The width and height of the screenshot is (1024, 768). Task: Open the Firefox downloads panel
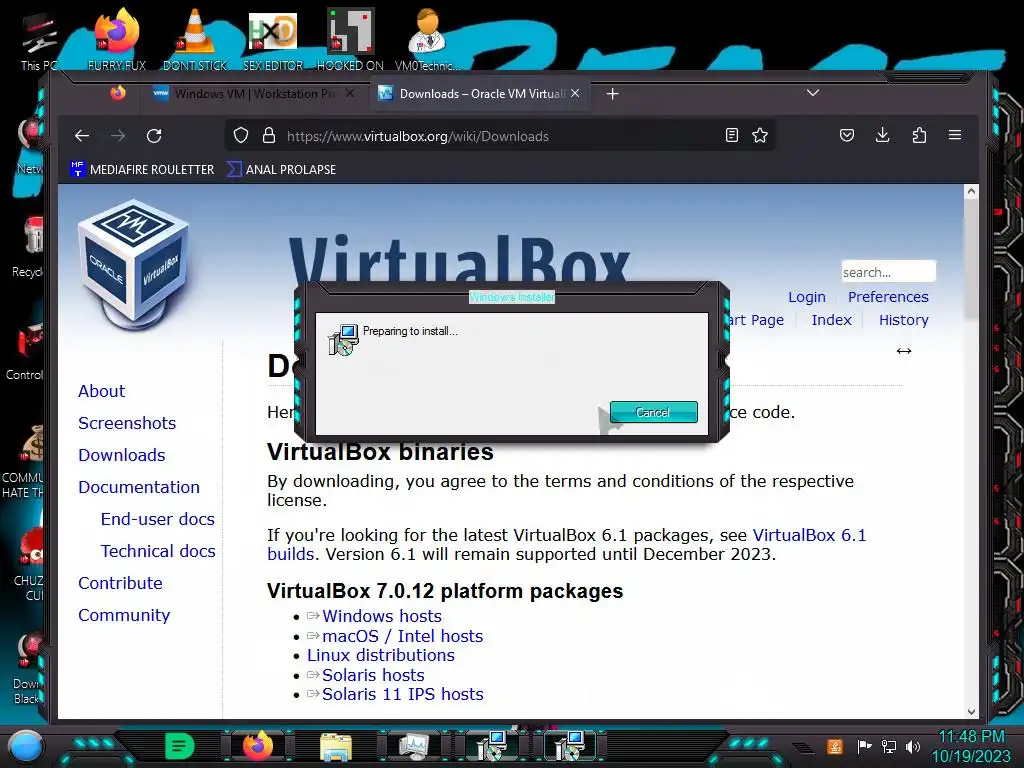click(x=882, y=135)
